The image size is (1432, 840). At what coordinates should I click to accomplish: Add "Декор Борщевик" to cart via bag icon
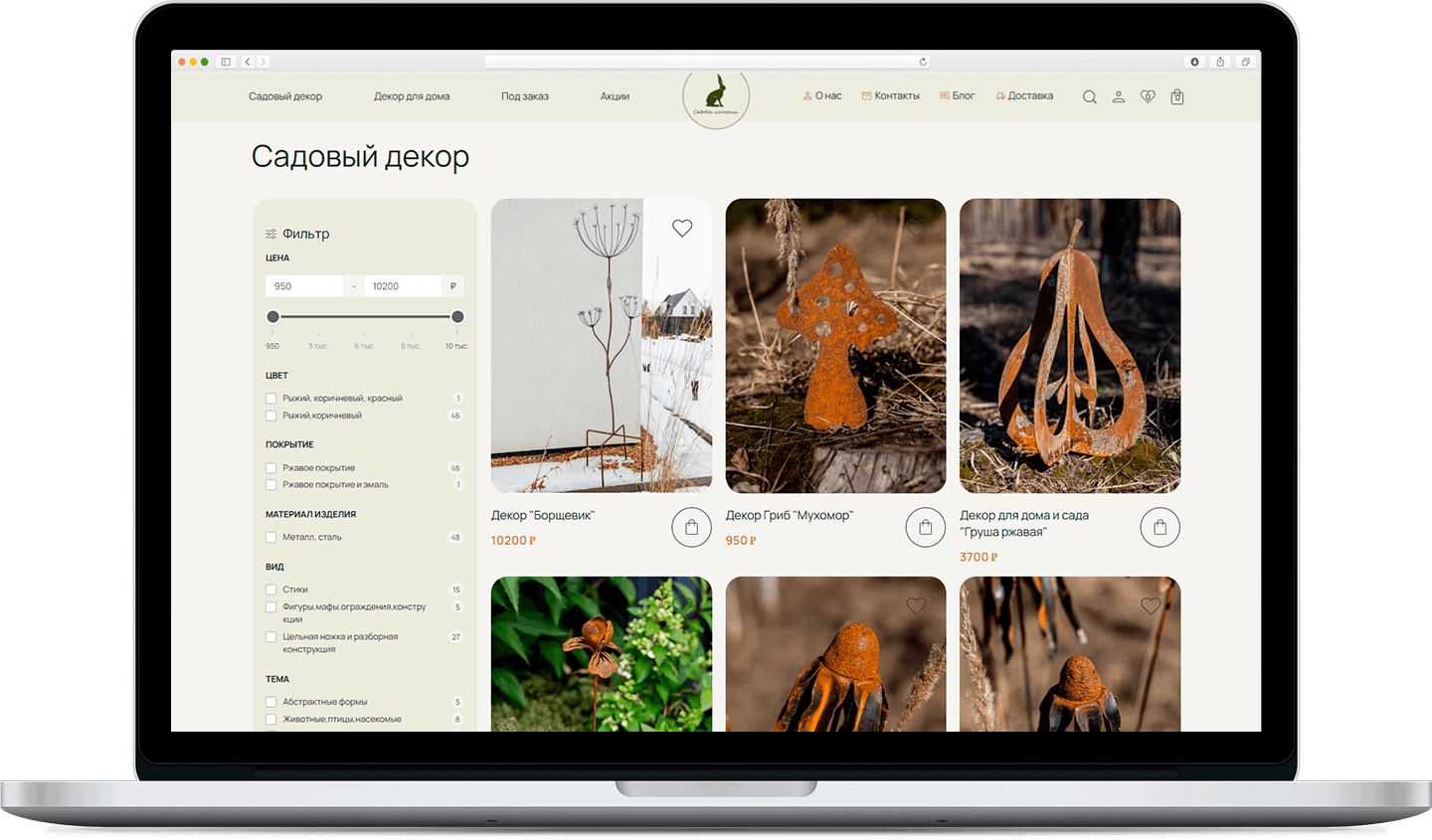click(692, 527)
